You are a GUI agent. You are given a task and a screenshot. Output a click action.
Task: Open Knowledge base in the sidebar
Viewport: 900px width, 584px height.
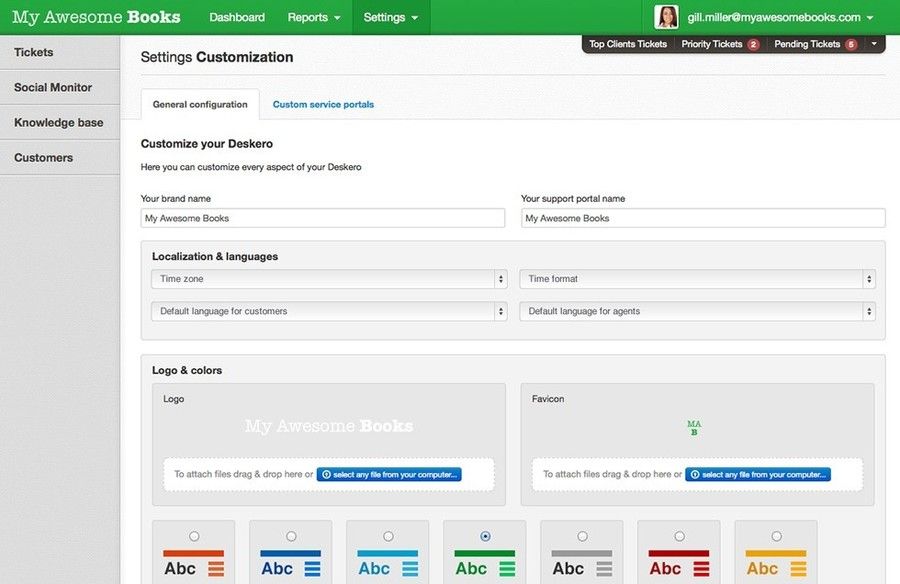60,122
